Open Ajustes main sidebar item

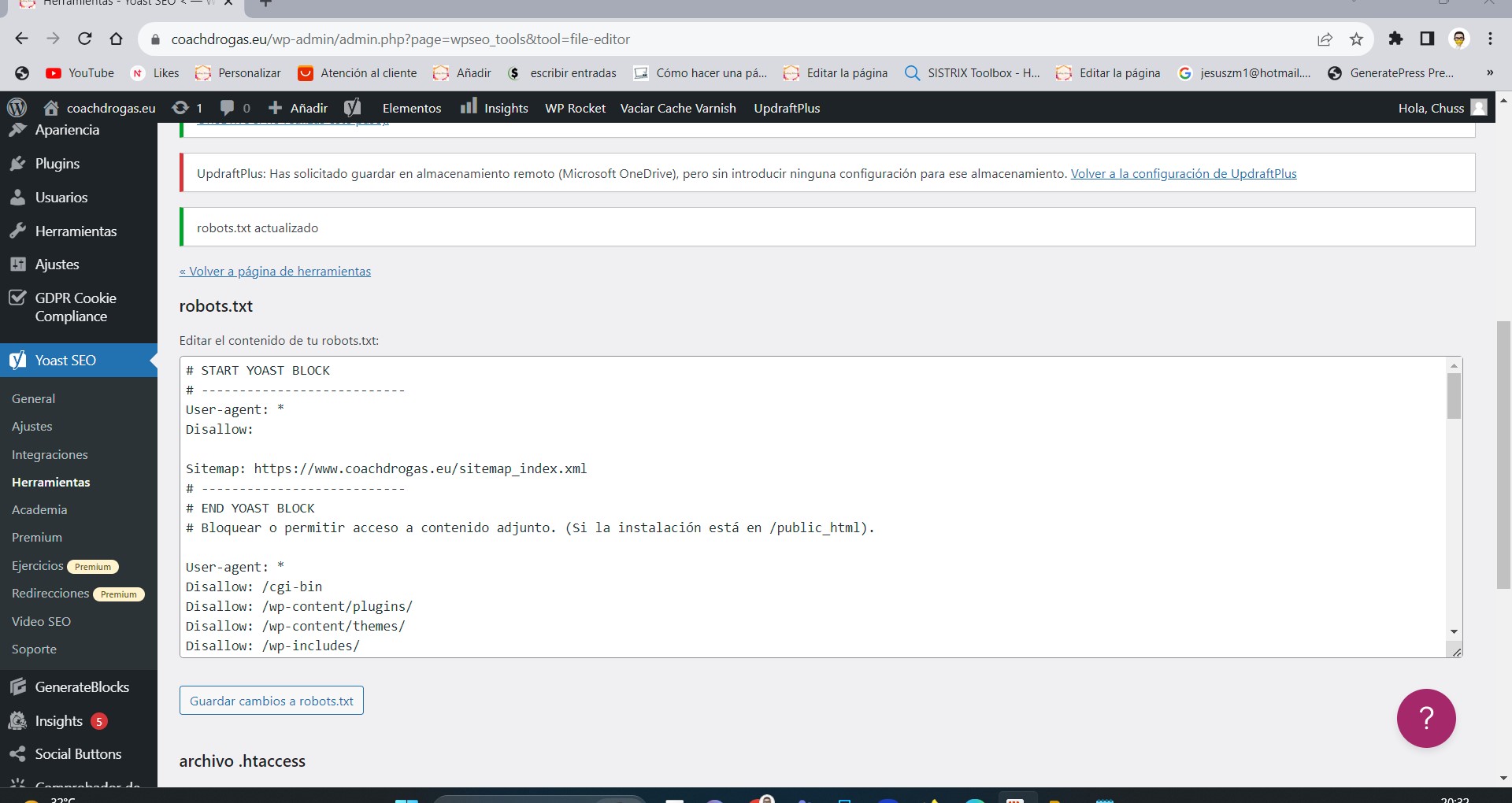click(57, 265)
